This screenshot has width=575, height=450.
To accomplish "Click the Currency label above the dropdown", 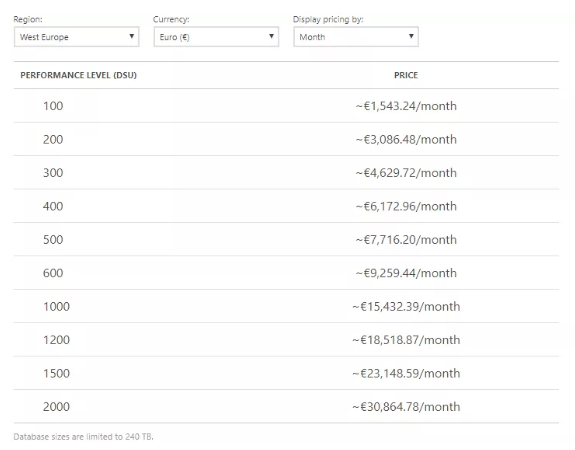I will click(171, 19).
